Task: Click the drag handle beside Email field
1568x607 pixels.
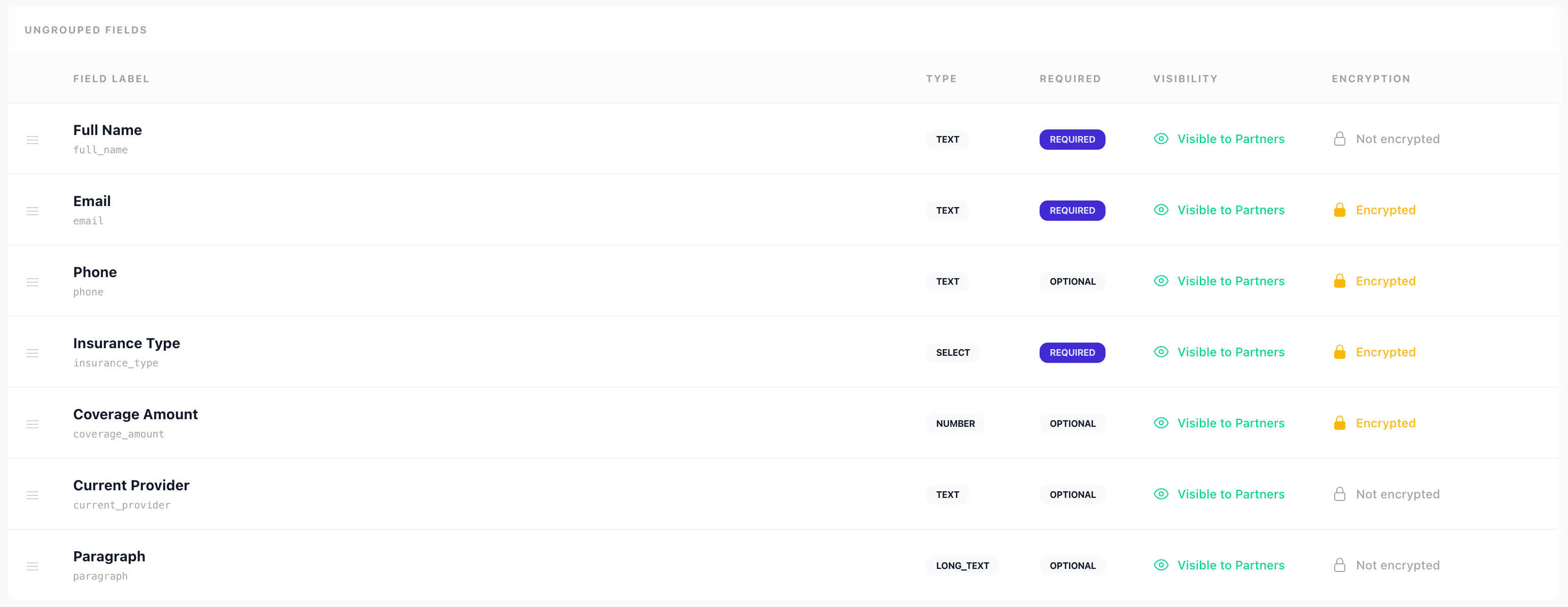Action: click(x=33, y=211)
